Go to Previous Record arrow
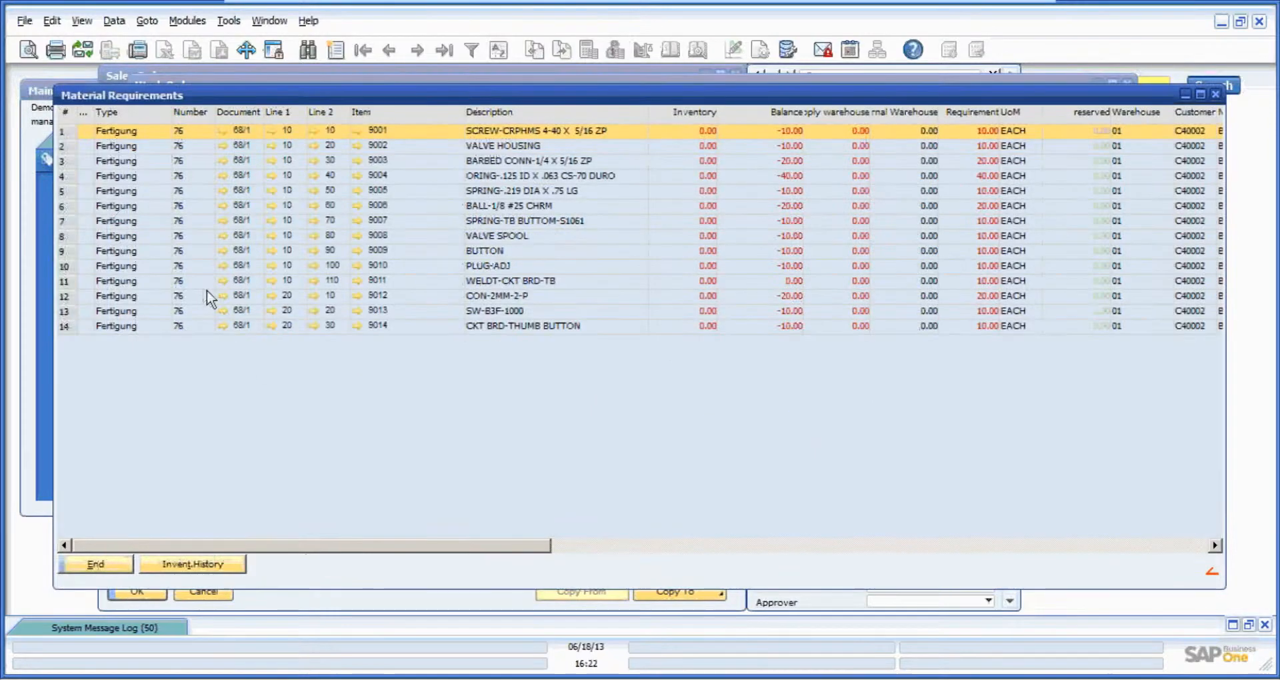Screen dimensions: 1280x680 [390, 50]
